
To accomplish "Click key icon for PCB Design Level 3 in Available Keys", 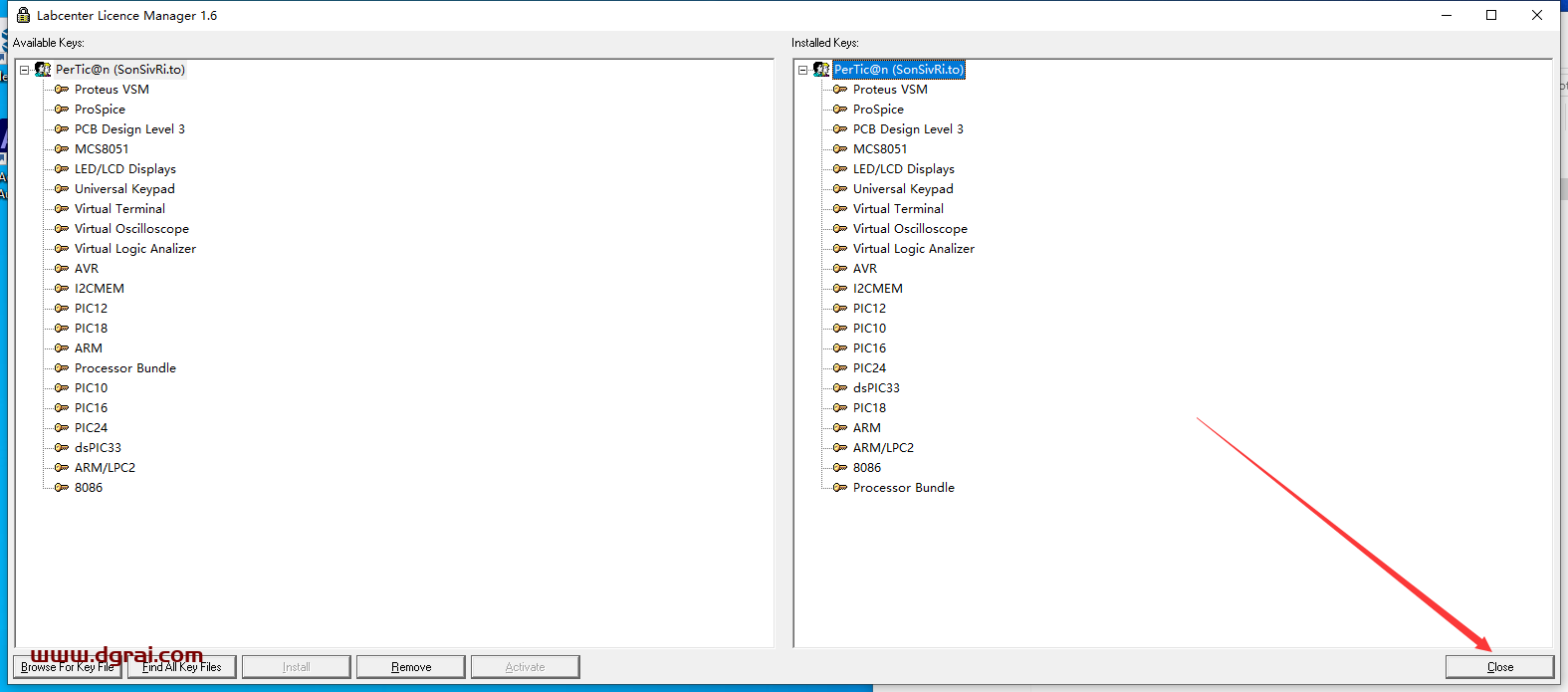I will click(62, 129).
